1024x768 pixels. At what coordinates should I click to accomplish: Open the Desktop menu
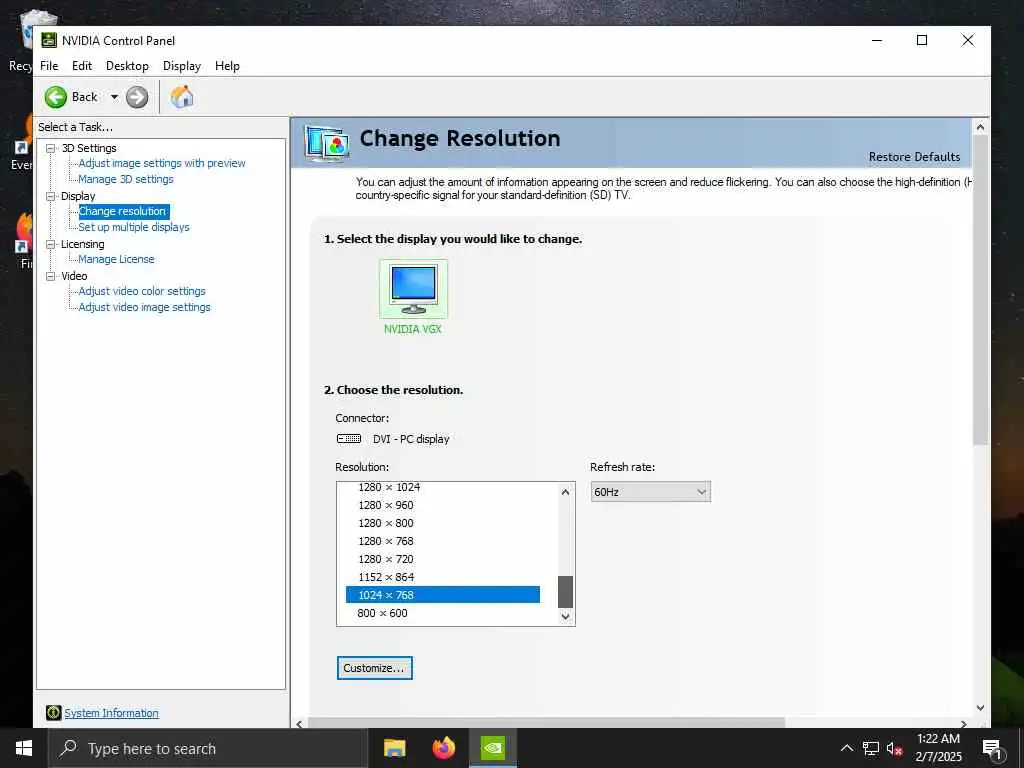pos(127,66)
